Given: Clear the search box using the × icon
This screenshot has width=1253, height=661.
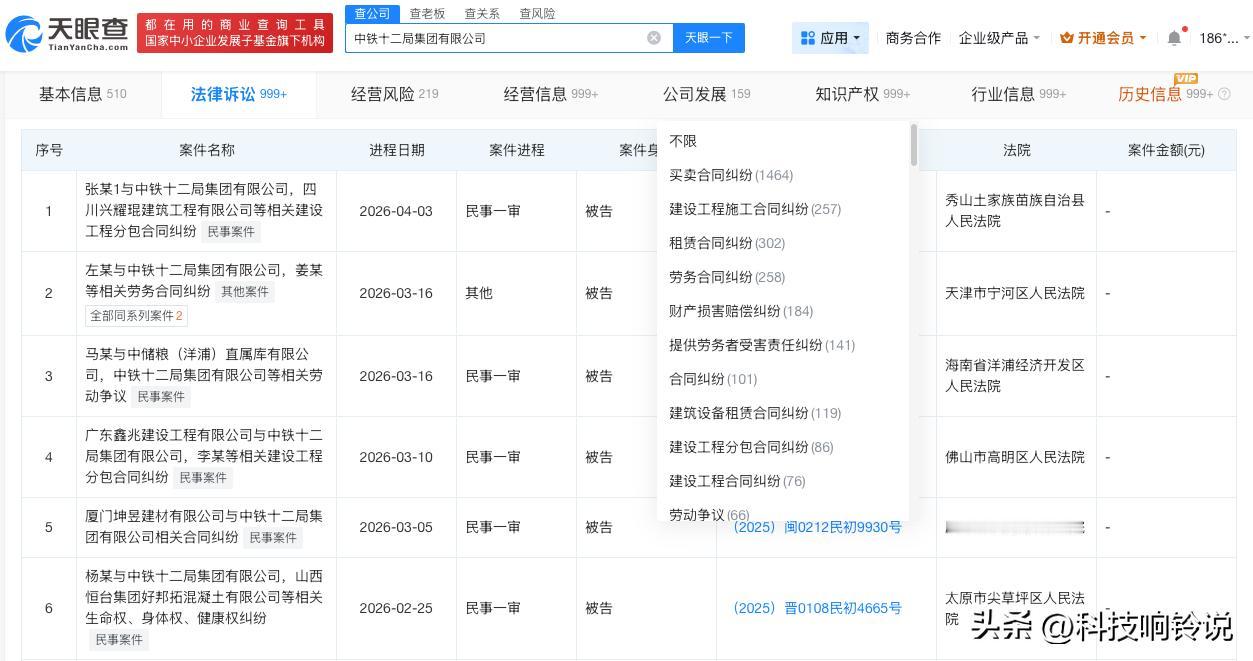Looking at the screenshot, I should pos(654,37).
